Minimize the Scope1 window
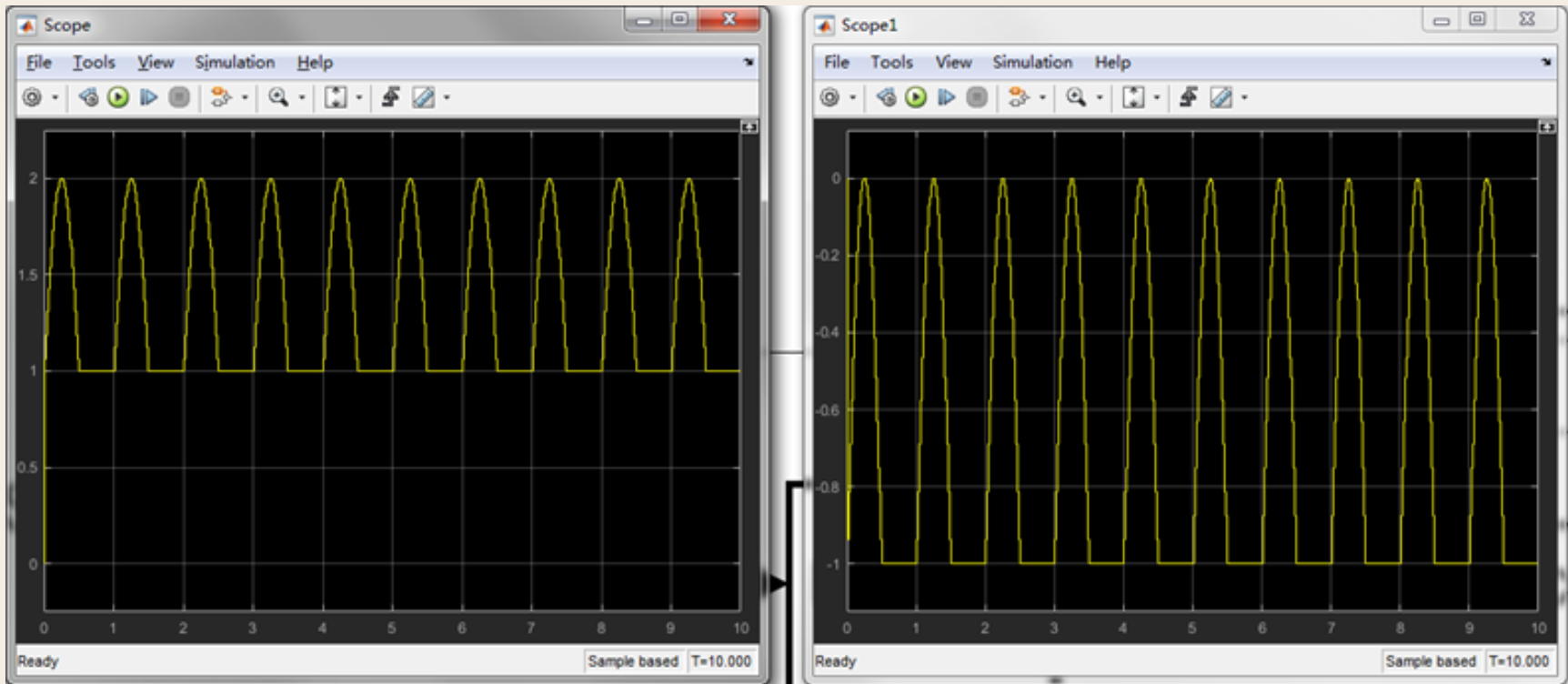 pyautogui.click(x=1442, y=19)
